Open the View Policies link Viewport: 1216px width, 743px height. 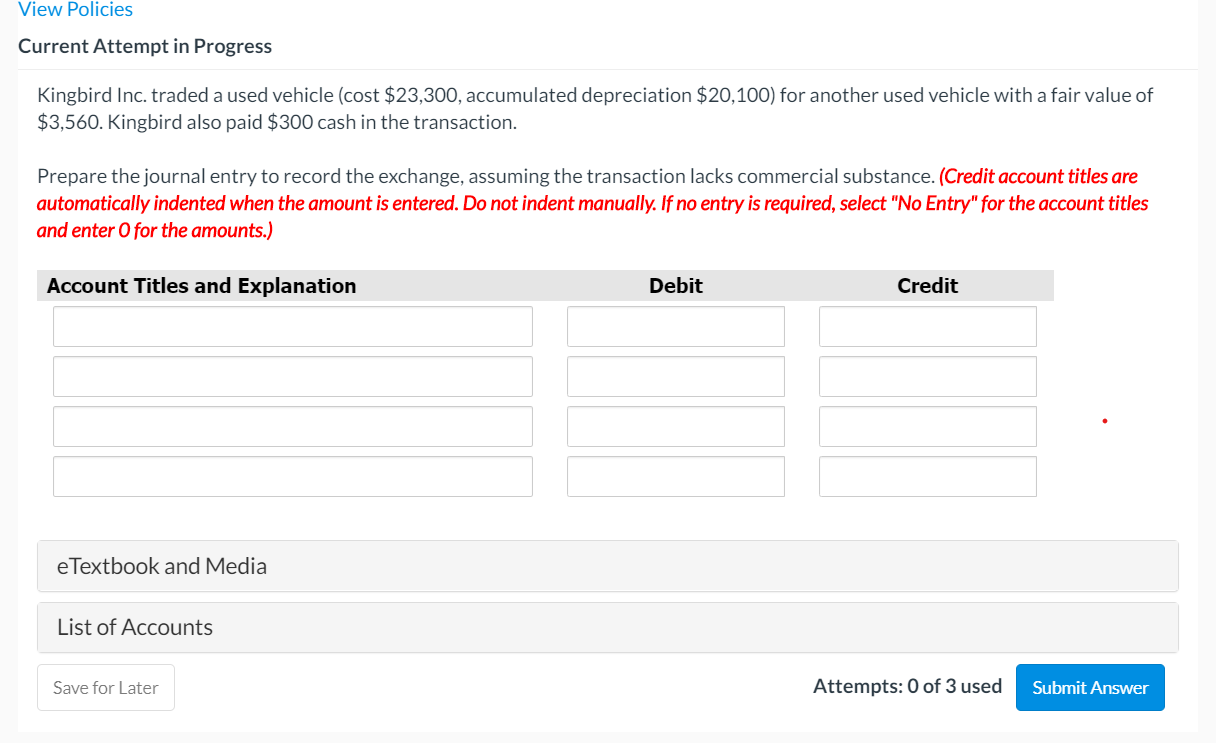75,10
